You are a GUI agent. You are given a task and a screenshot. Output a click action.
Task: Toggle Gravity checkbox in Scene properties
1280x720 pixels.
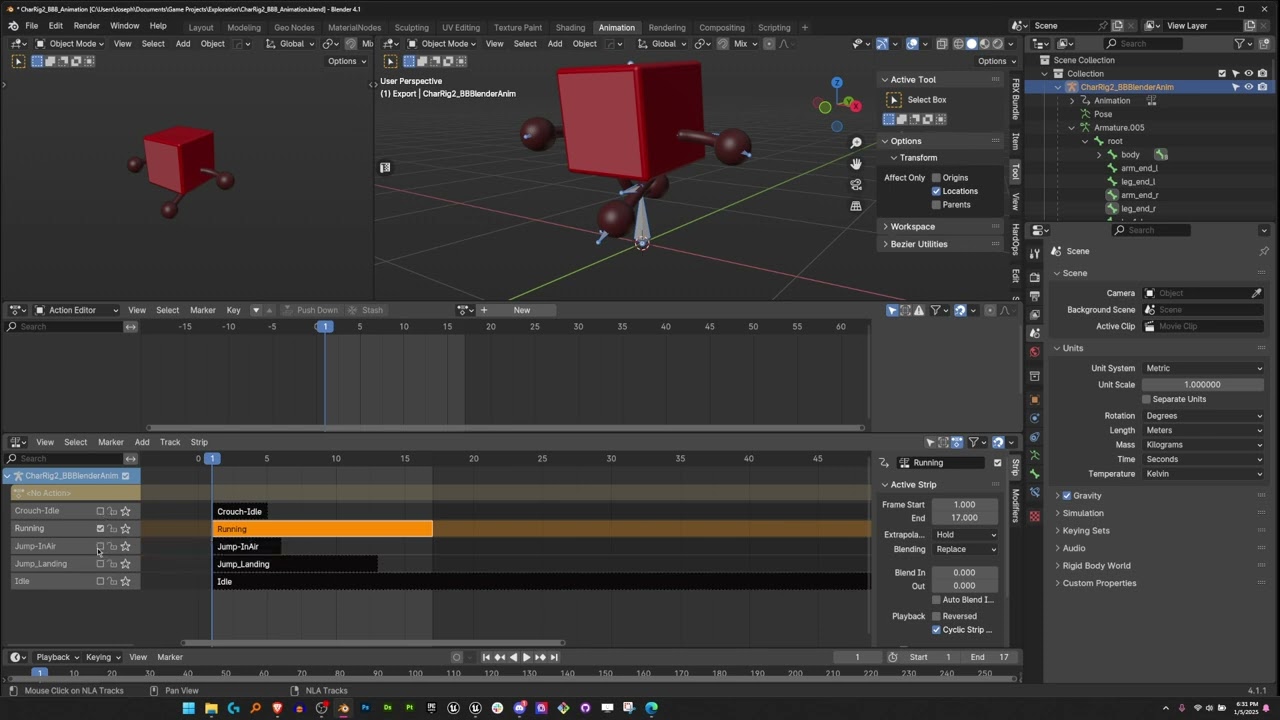pos(1066,496)
